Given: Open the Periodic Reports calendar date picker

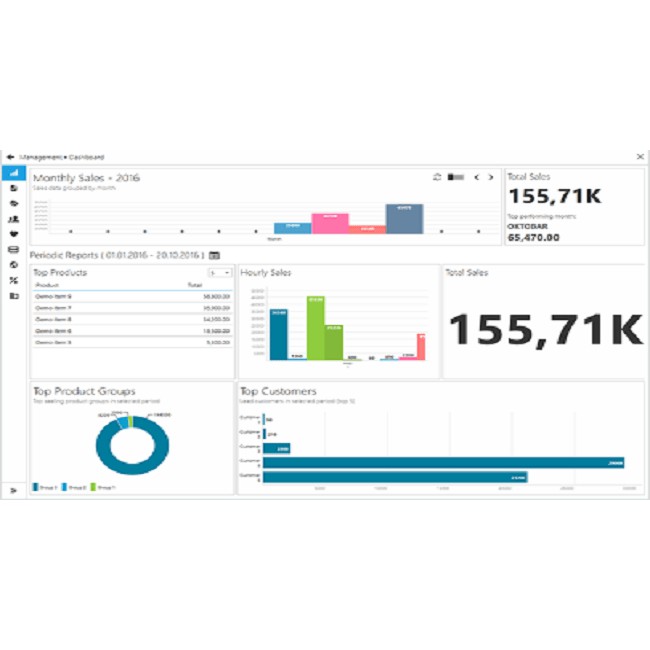Looking at the screenshot, I should coord(214,256).
